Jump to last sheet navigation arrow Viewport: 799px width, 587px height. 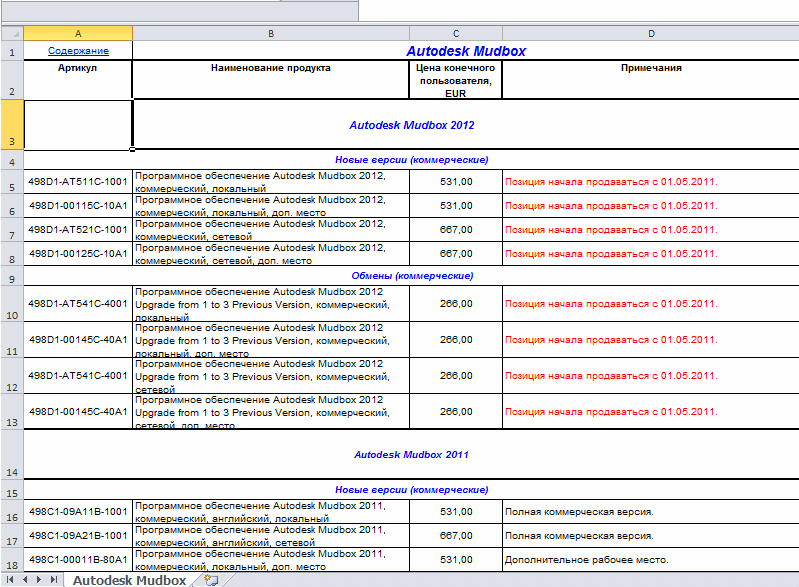point(54,579)
